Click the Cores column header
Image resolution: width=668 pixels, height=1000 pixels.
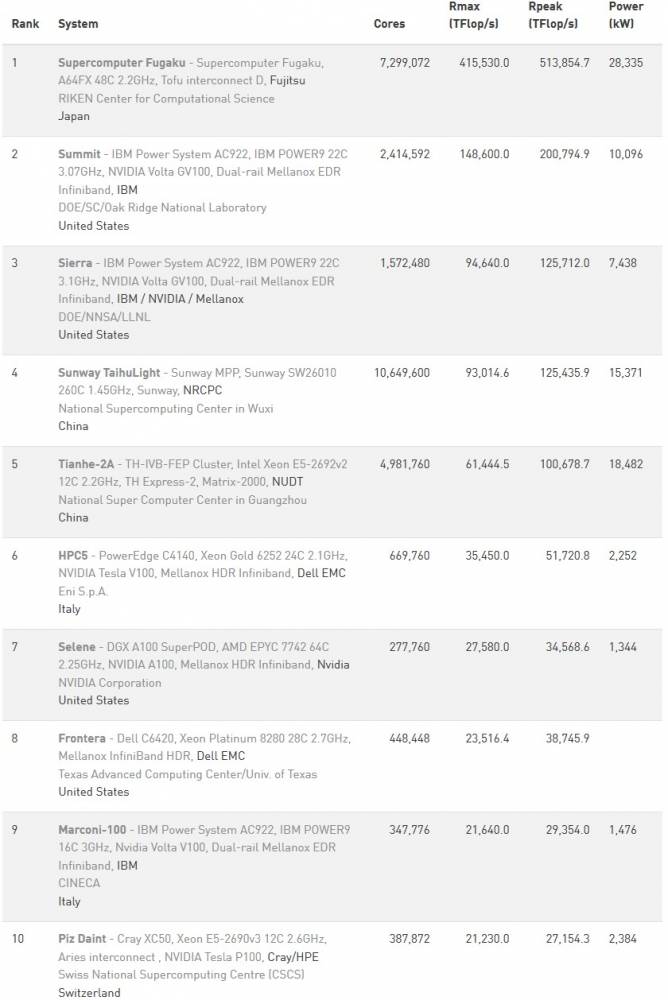pos(389,24)
